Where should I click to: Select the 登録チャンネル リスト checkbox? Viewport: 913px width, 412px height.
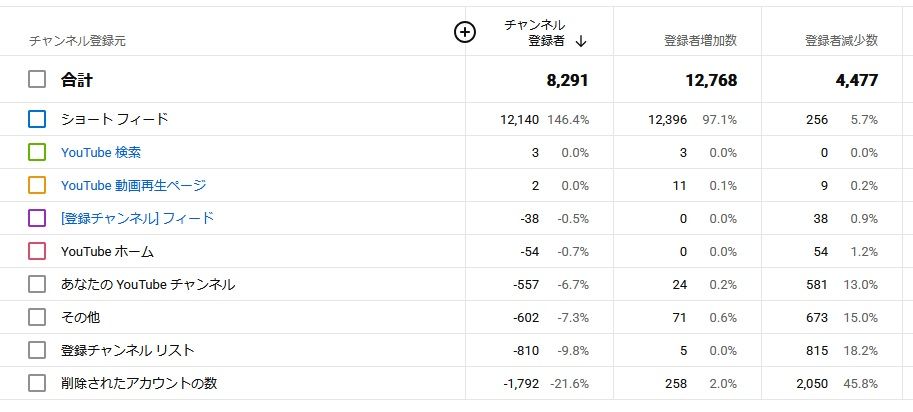[x=37, y=350]
